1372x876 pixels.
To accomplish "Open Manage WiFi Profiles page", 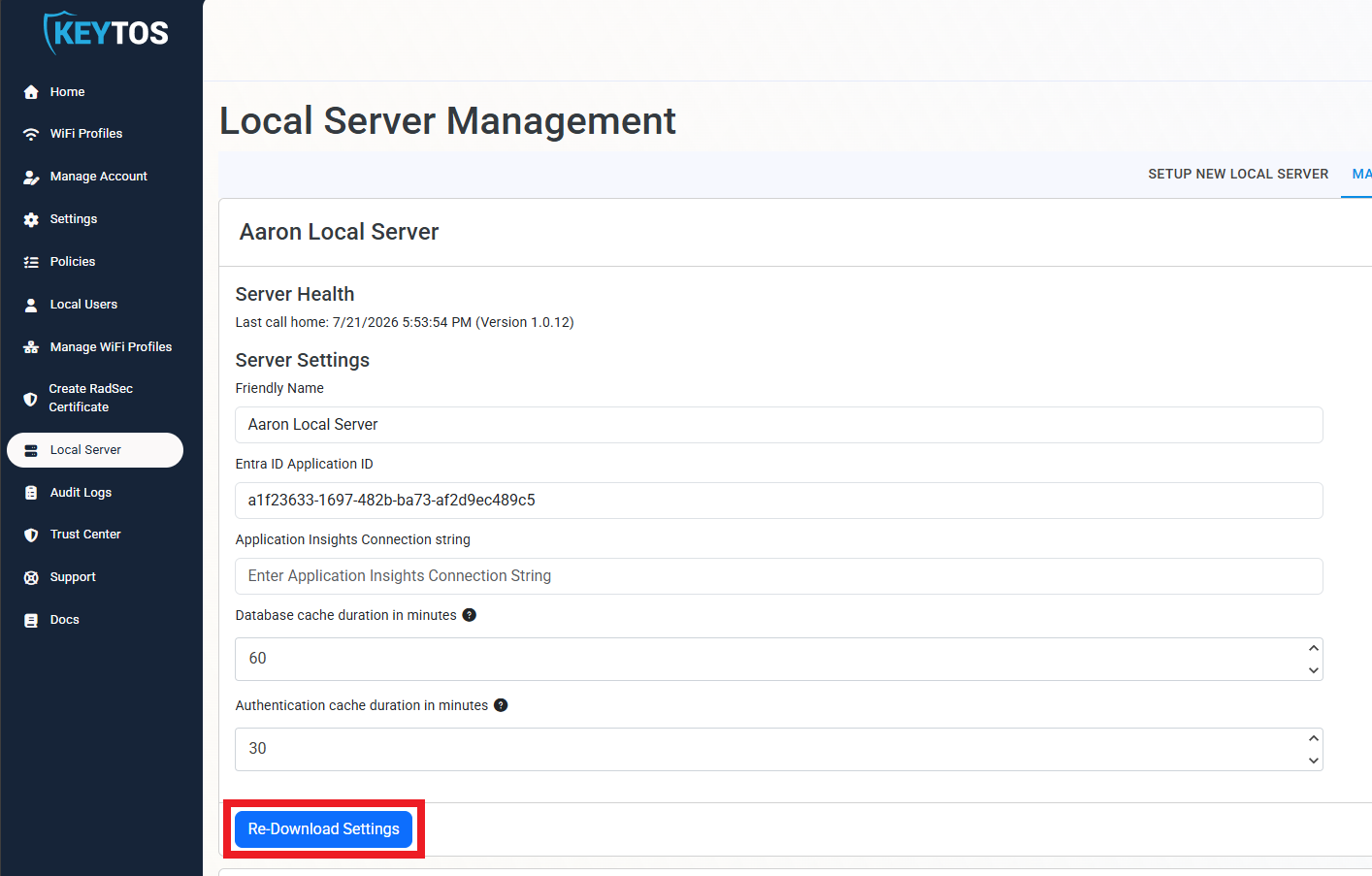I will 111,347.
